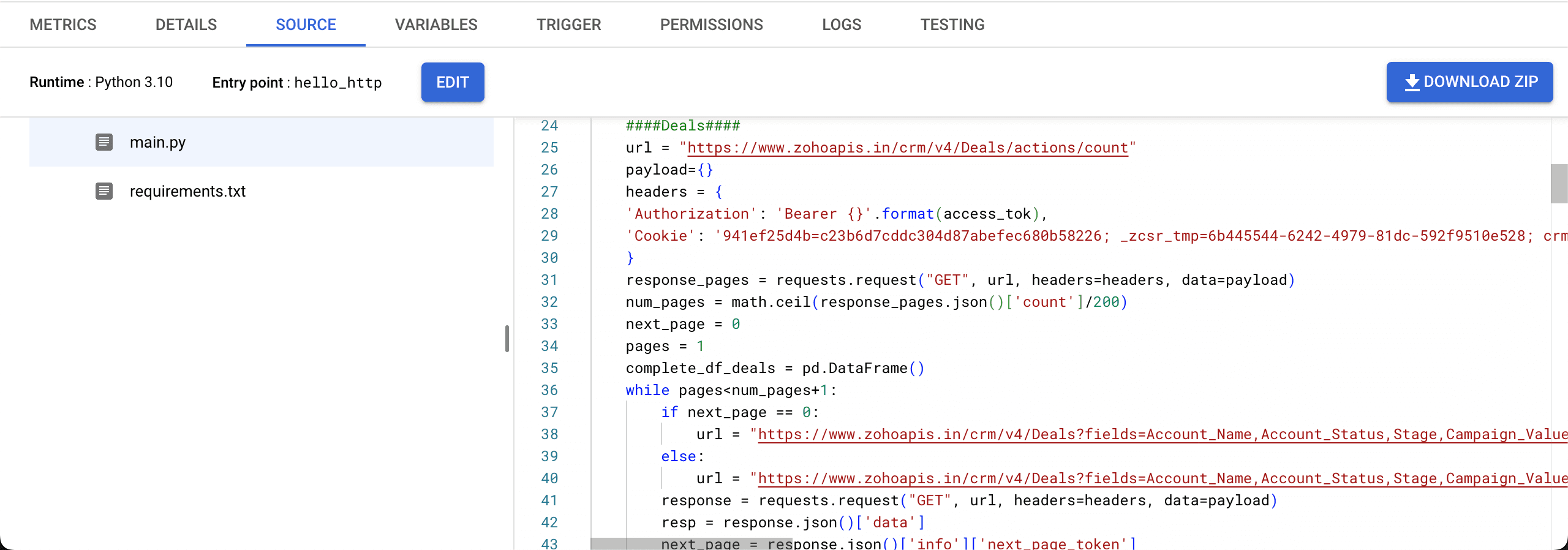Click the 'Runtime : Python 3.10' label
Viewport: 1568px width, 550px height.
[101, 82]
